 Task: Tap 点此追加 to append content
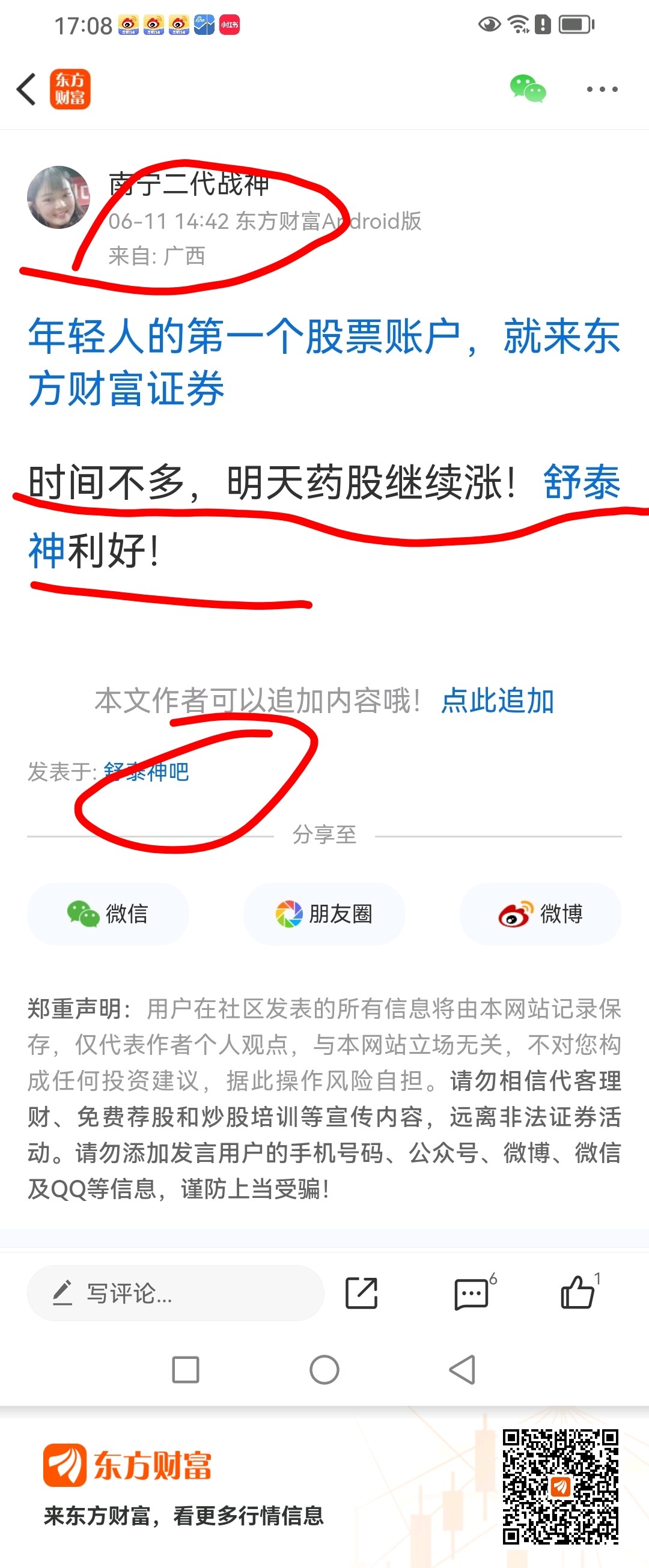click(x=498, y=700)
